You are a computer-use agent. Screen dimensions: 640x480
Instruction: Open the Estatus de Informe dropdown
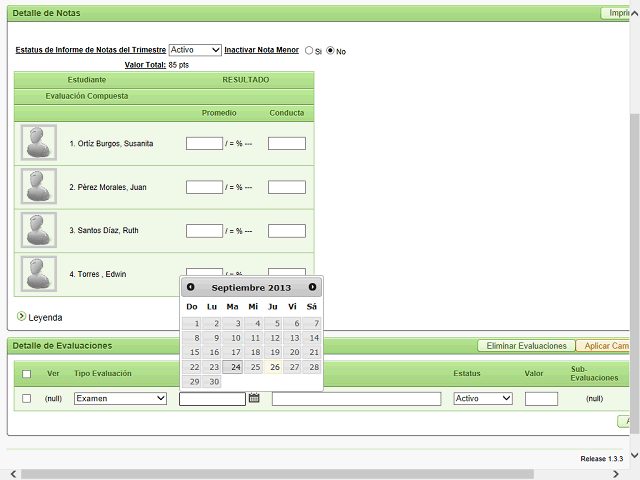click(195, 50)
